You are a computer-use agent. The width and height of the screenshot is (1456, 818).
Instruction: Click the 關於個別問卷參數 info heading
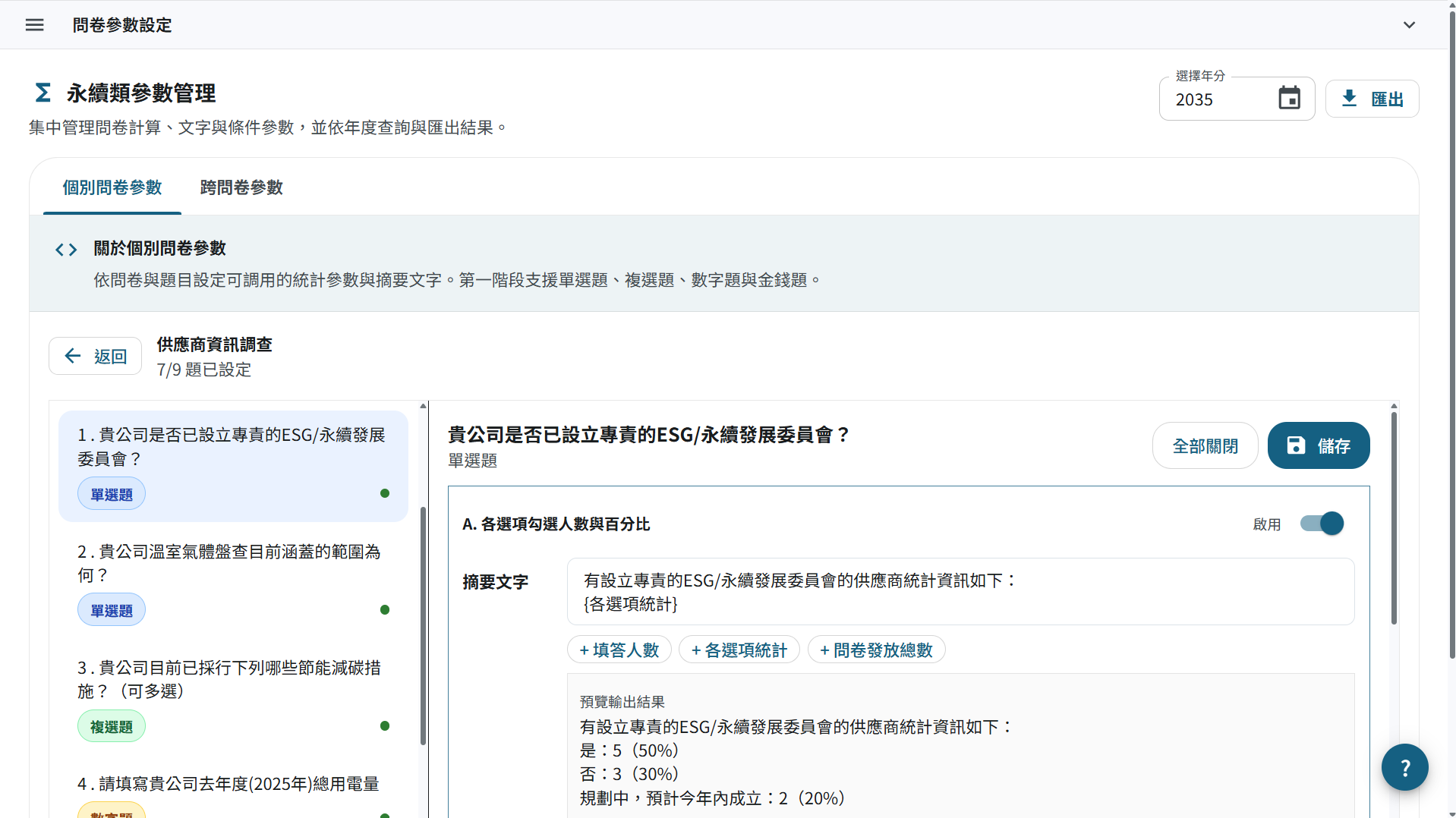click(x=159, y=248)
